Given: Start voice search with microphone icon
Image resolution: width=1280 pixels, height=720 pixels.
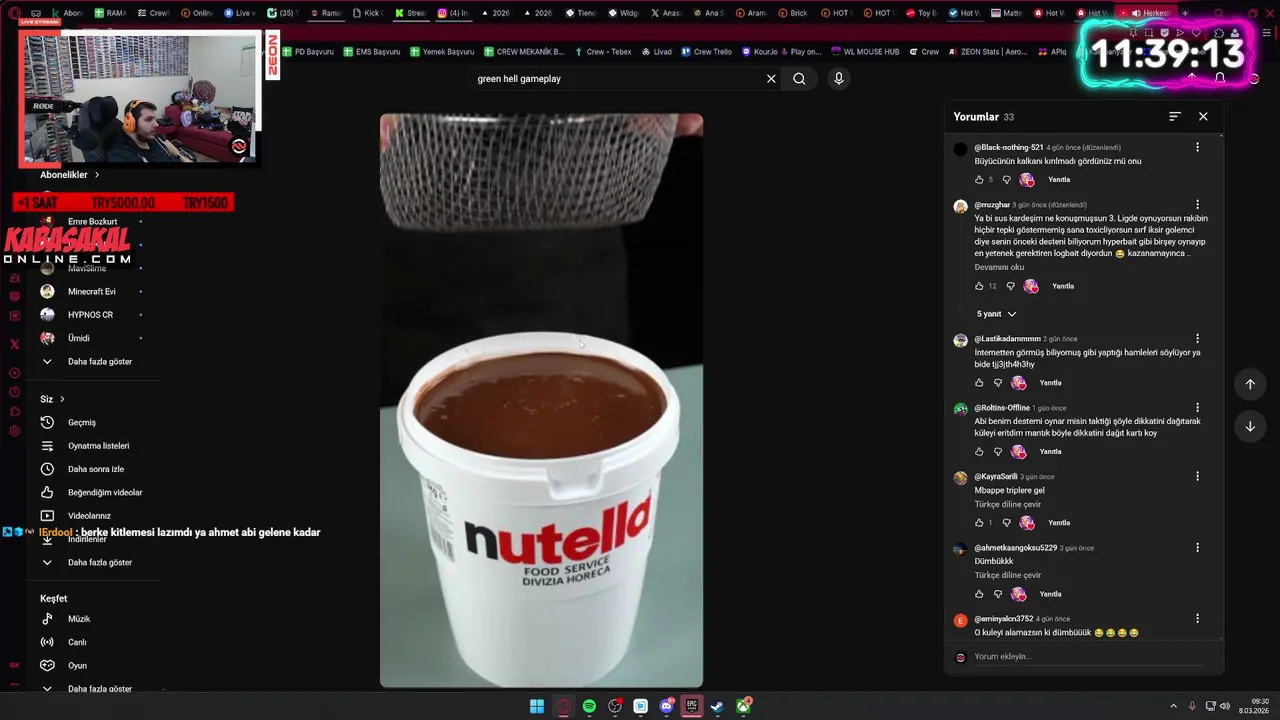Looking at the screenshot, I should point(838,79).
